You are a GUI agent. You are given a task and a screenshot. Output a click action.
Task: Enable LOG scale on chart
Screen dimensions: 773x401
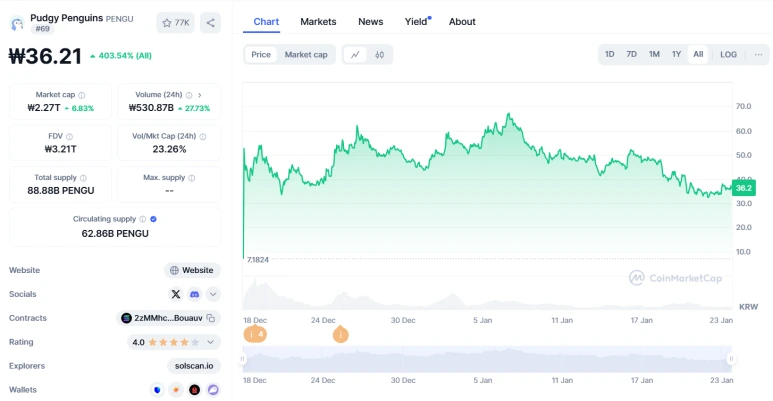click(x=728, y=55)
